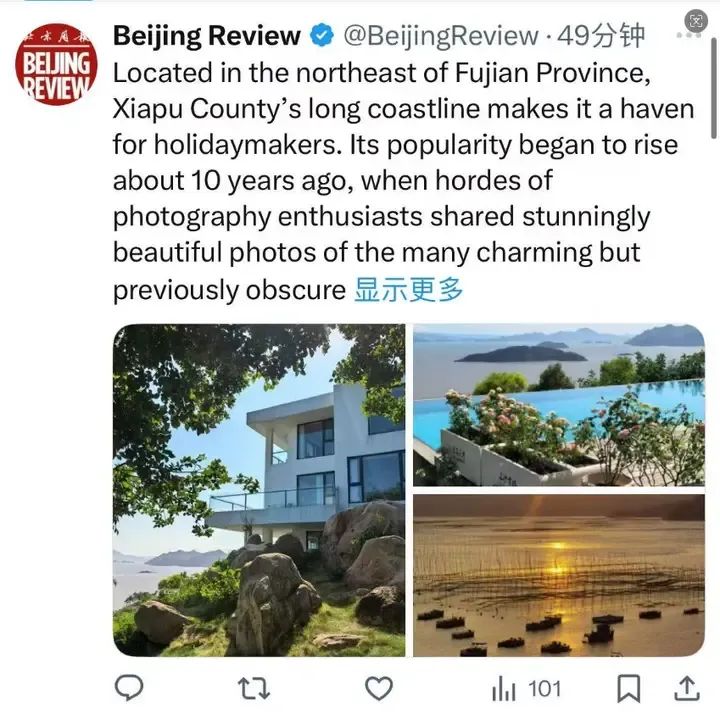720x728 pixels.
Task: Open the 49分钟 timestamp link
Action: (601, 36)
